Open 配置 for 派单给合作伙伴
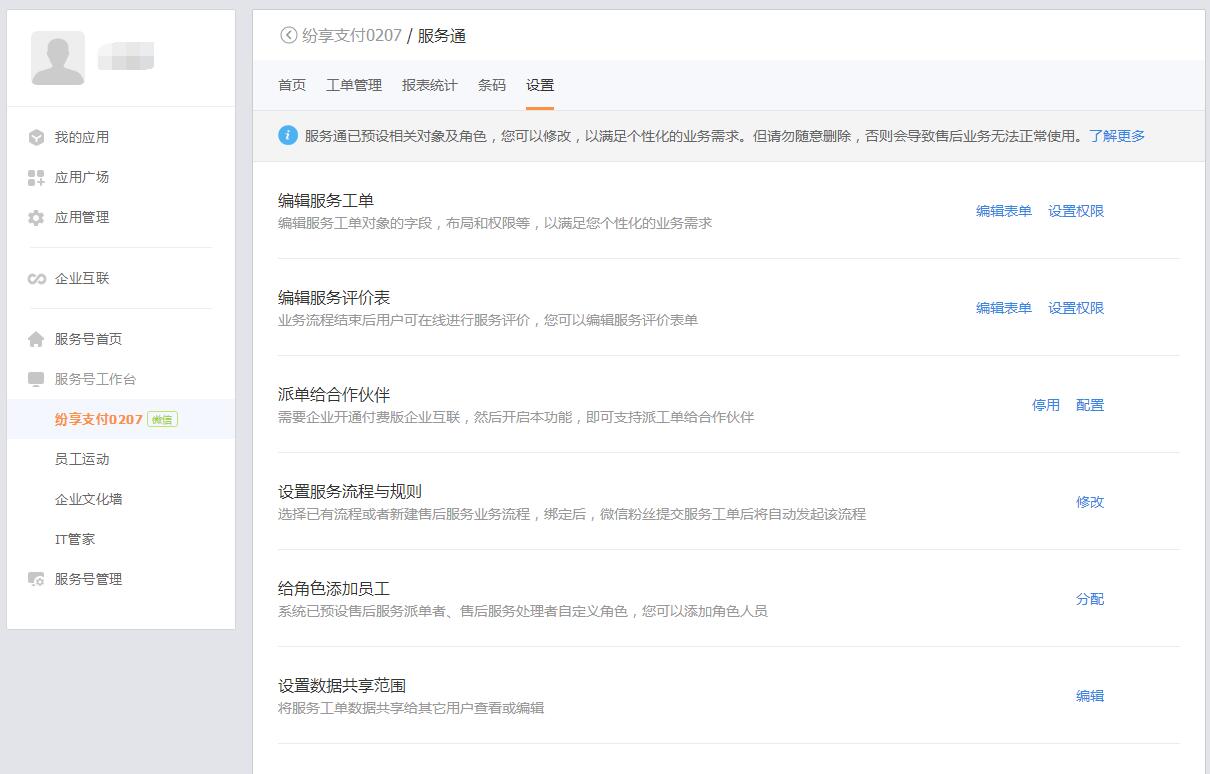The height and width of the screenshot is (774, 1210). tap(1090, 405)
